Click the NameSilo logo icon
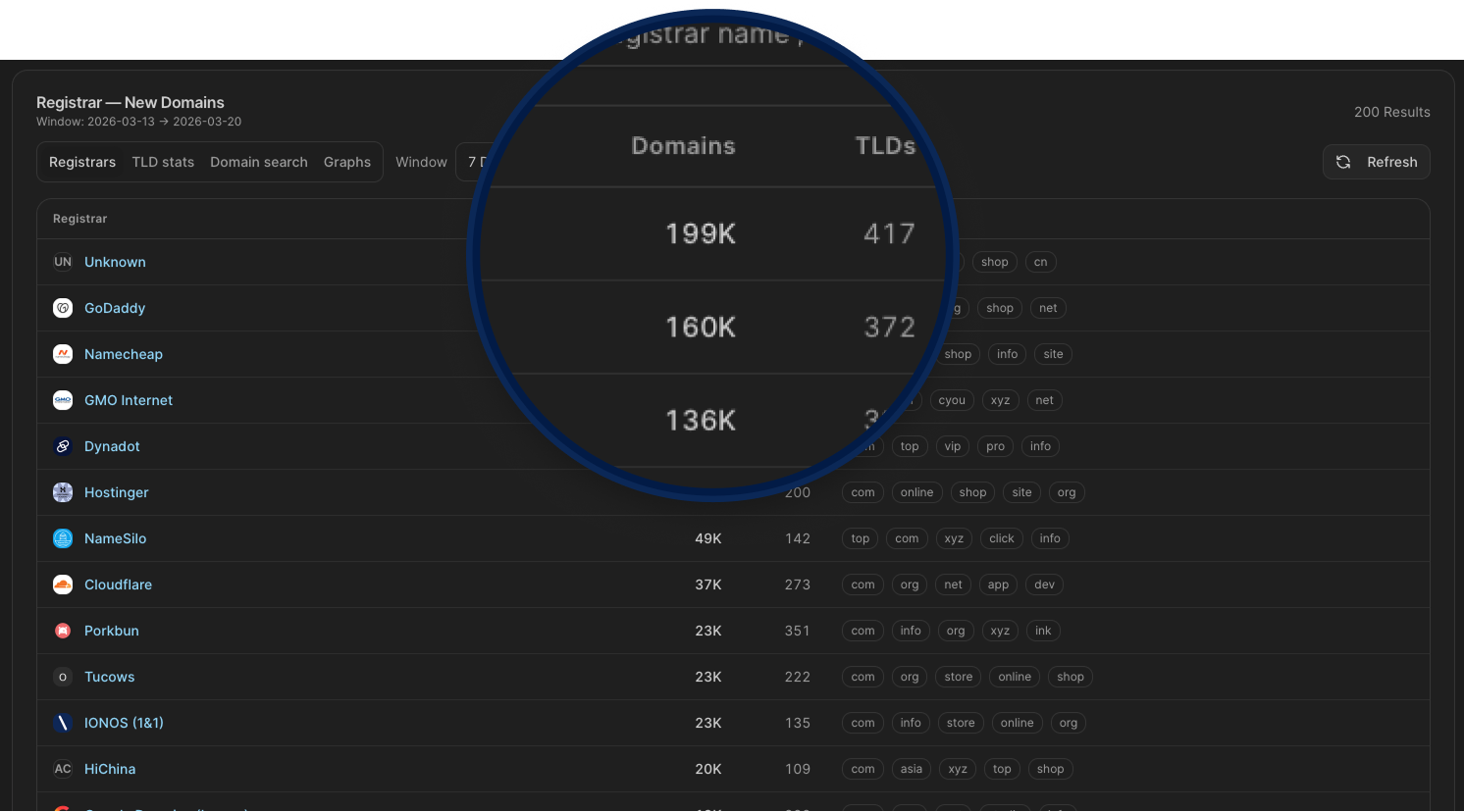The height and width of the screenshot is (812, 1464). click(63, 538)
